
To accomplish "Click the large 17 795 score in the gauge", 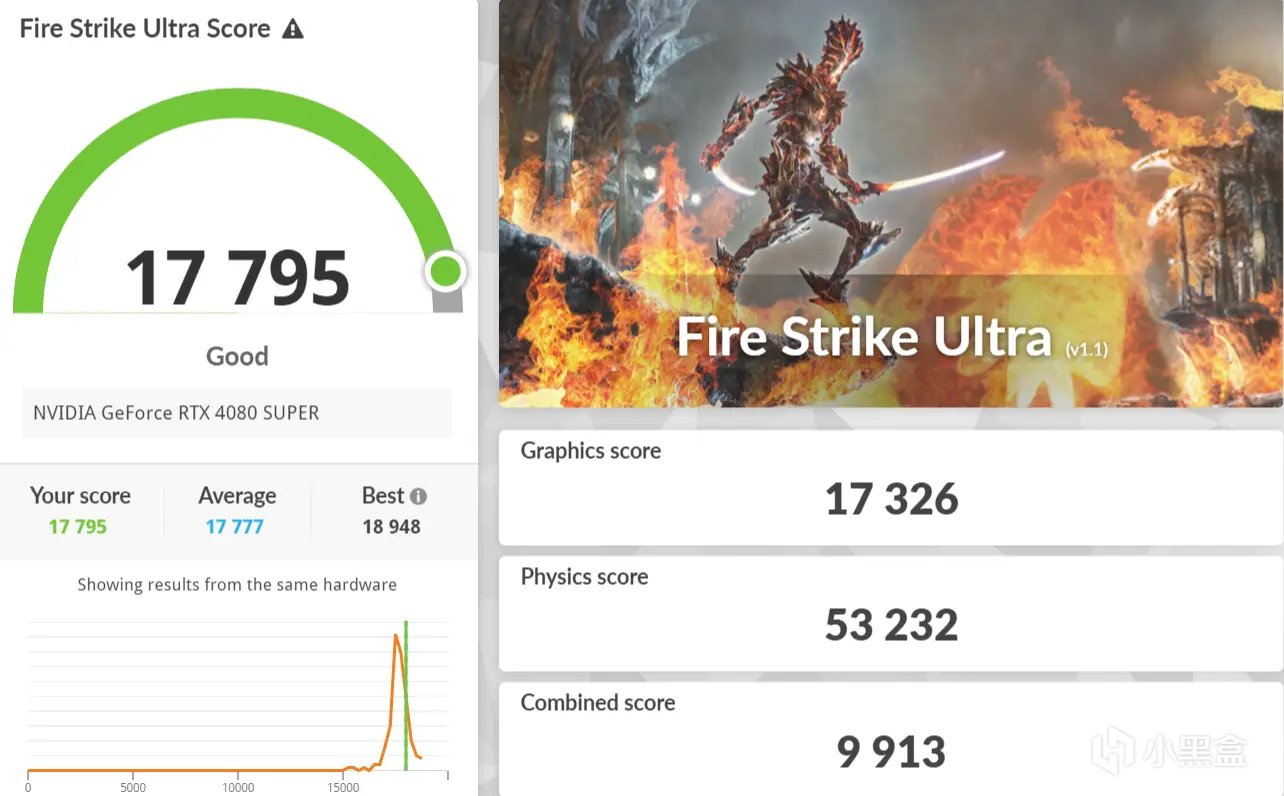I will [x=237, y=277].
